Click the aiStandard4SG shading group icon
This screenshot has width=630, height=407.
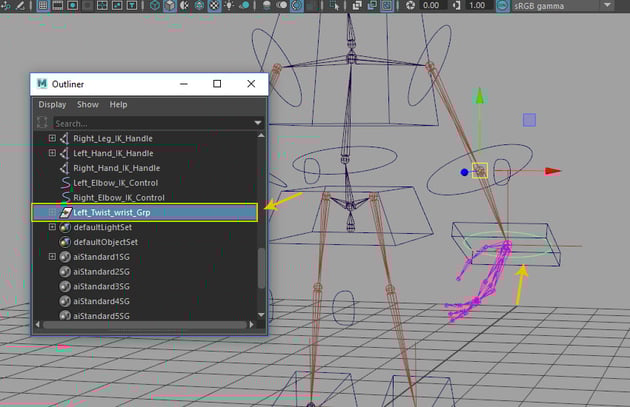[x=65, y=301]
